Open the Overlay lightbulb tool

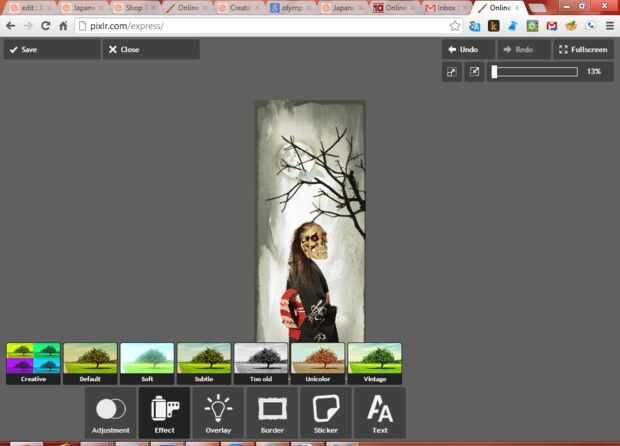click(x=218, y=413)
